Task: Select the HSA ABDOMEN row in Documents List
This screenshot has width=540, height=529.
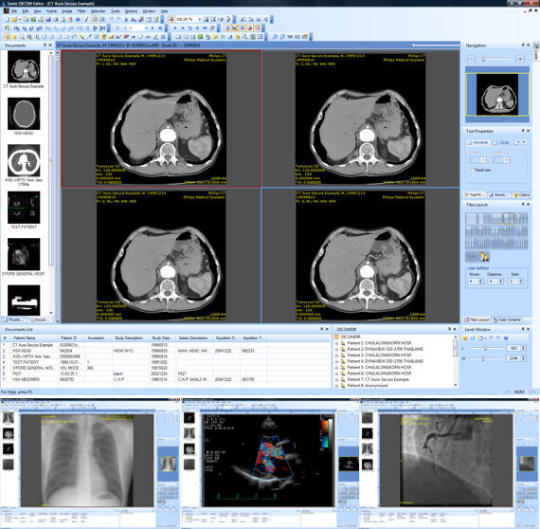Action: click(165, 380)
